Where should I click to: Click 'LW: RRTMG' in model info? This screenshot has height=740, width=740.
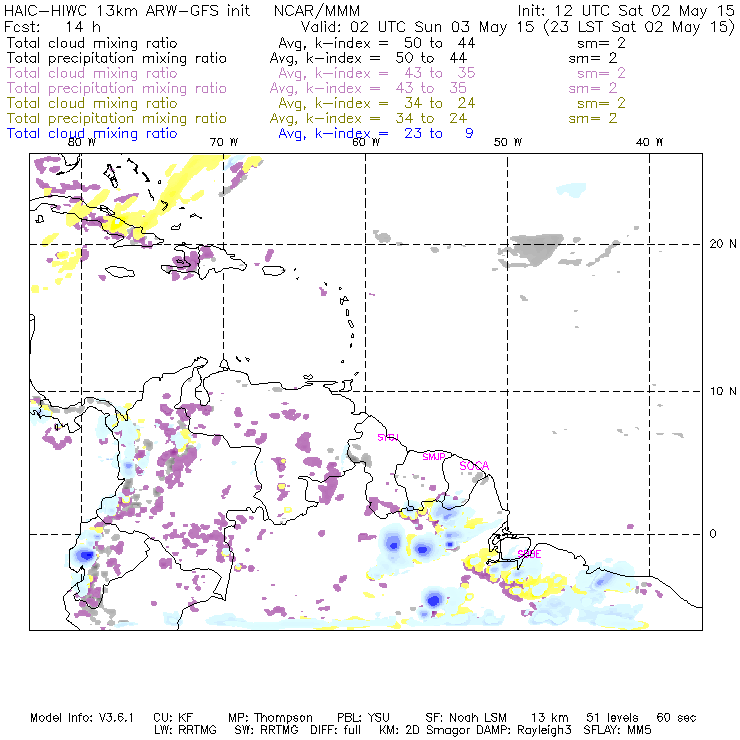point(185,730)
